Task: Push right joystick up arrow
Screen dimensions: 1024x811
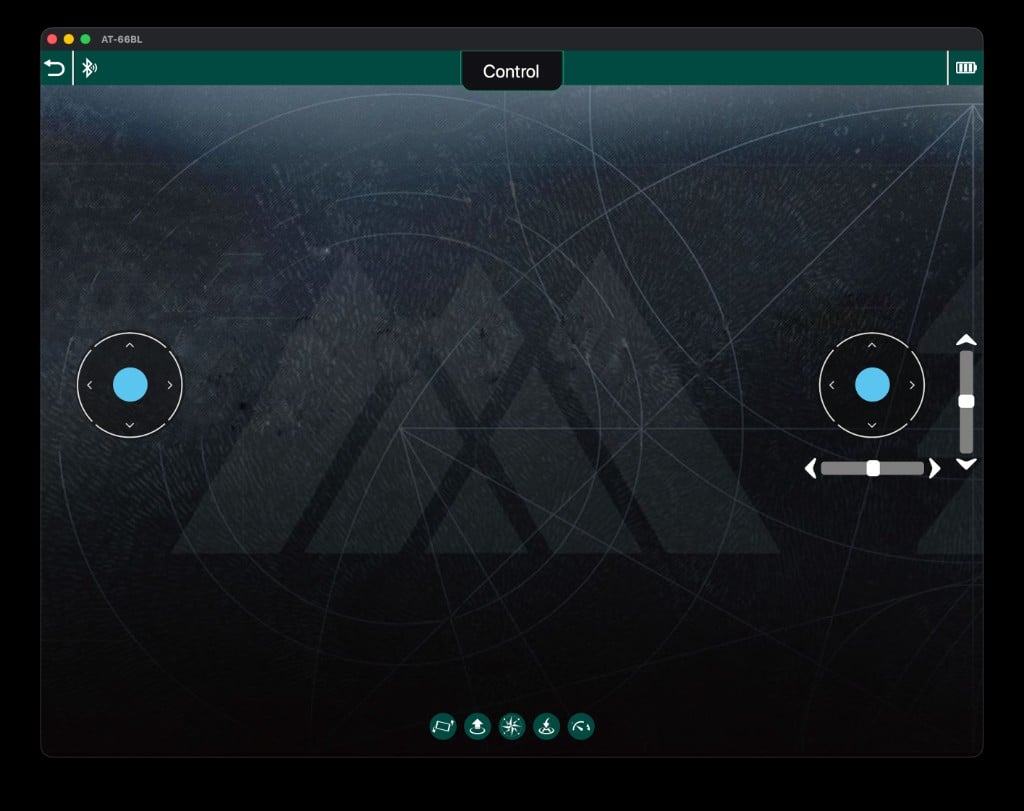Action: click(872, 345)
